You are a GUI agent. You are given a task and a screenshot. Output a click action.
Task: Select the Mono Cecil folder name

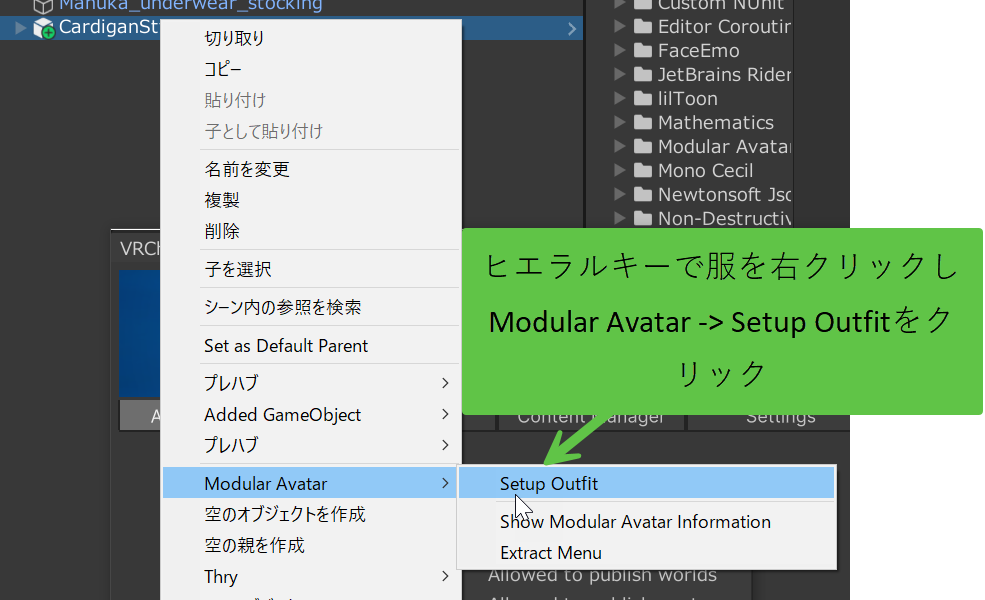pos(705,170)
